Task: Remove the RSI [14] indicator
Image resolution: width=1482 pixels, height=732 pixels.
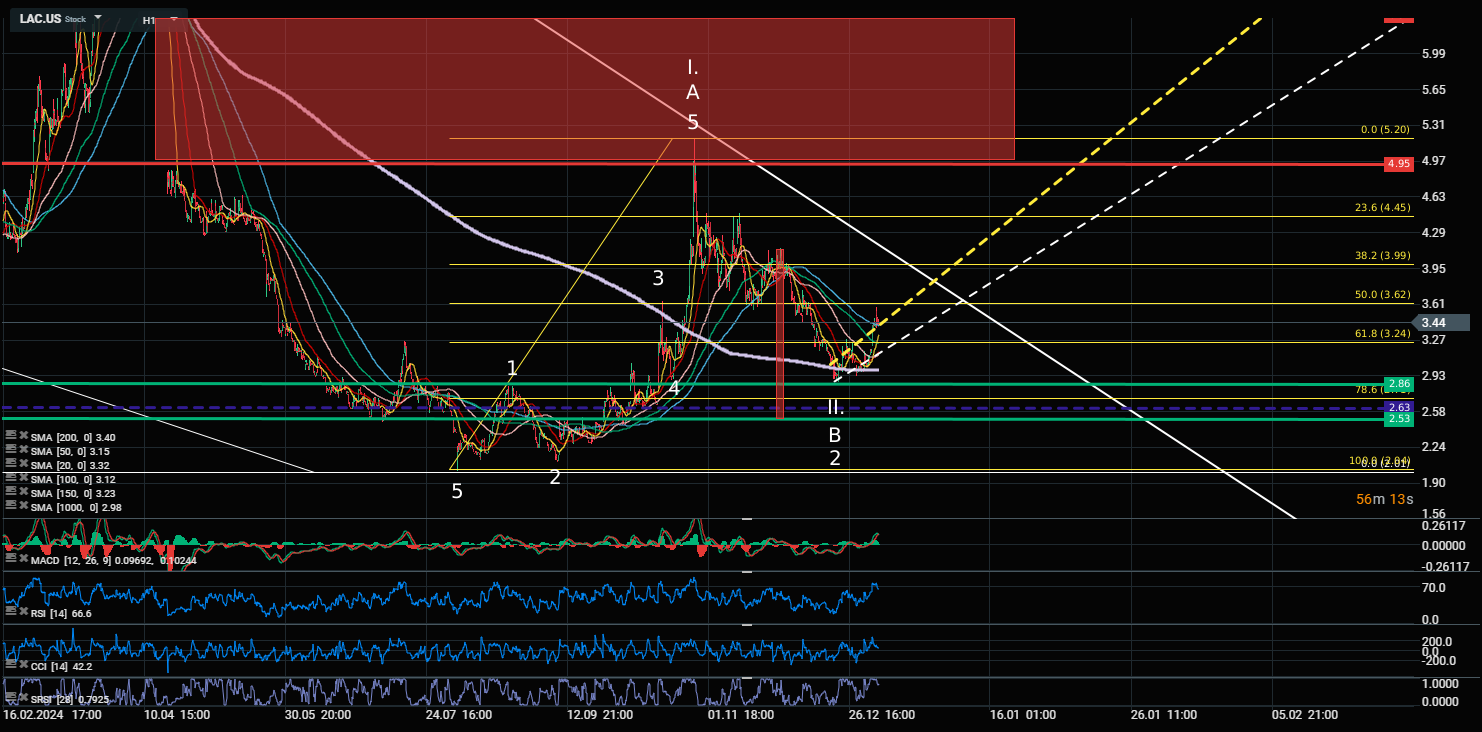Action: click(x=24, y=612)
